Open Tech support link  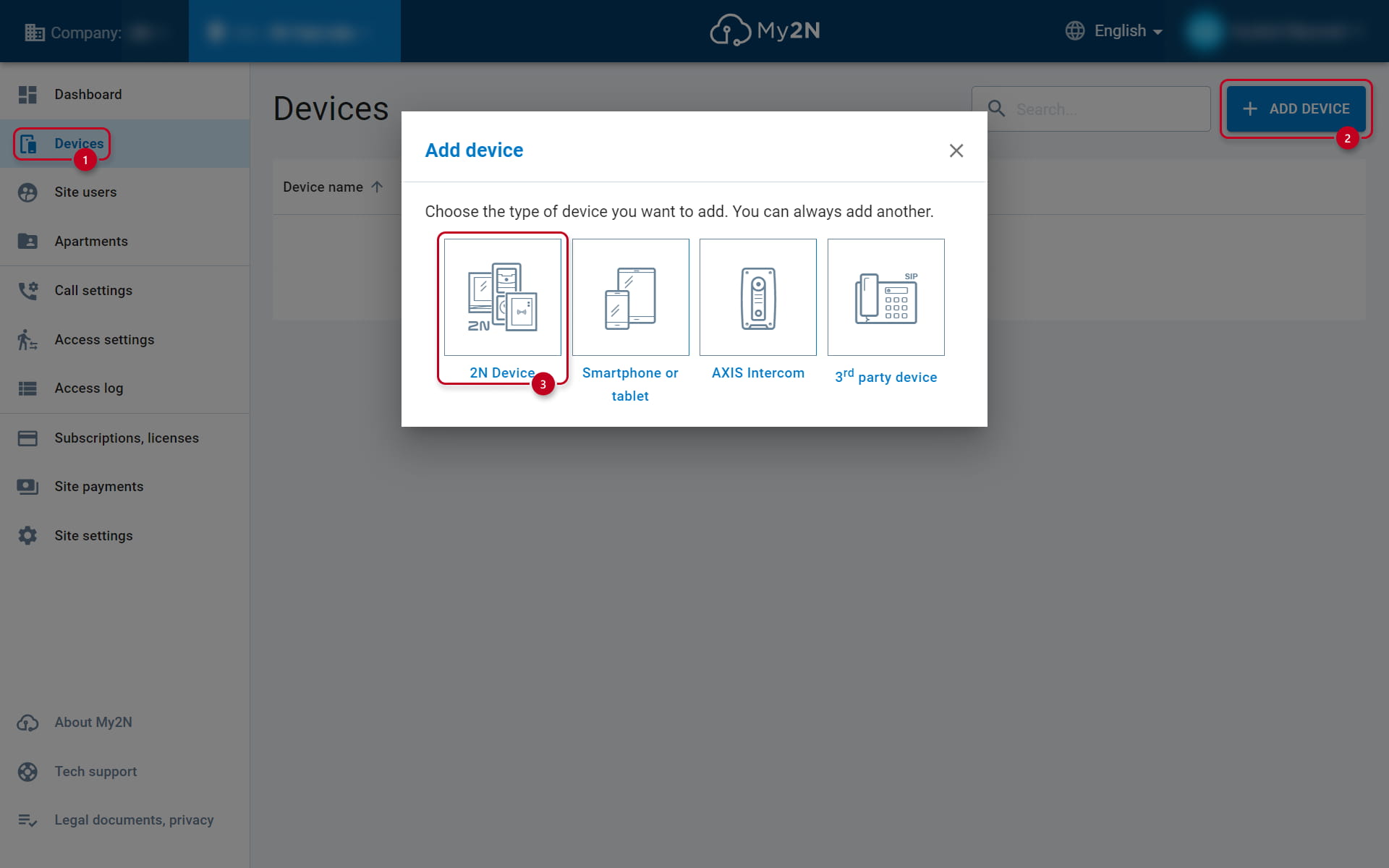pyautogui.click(x=95, y=772)
